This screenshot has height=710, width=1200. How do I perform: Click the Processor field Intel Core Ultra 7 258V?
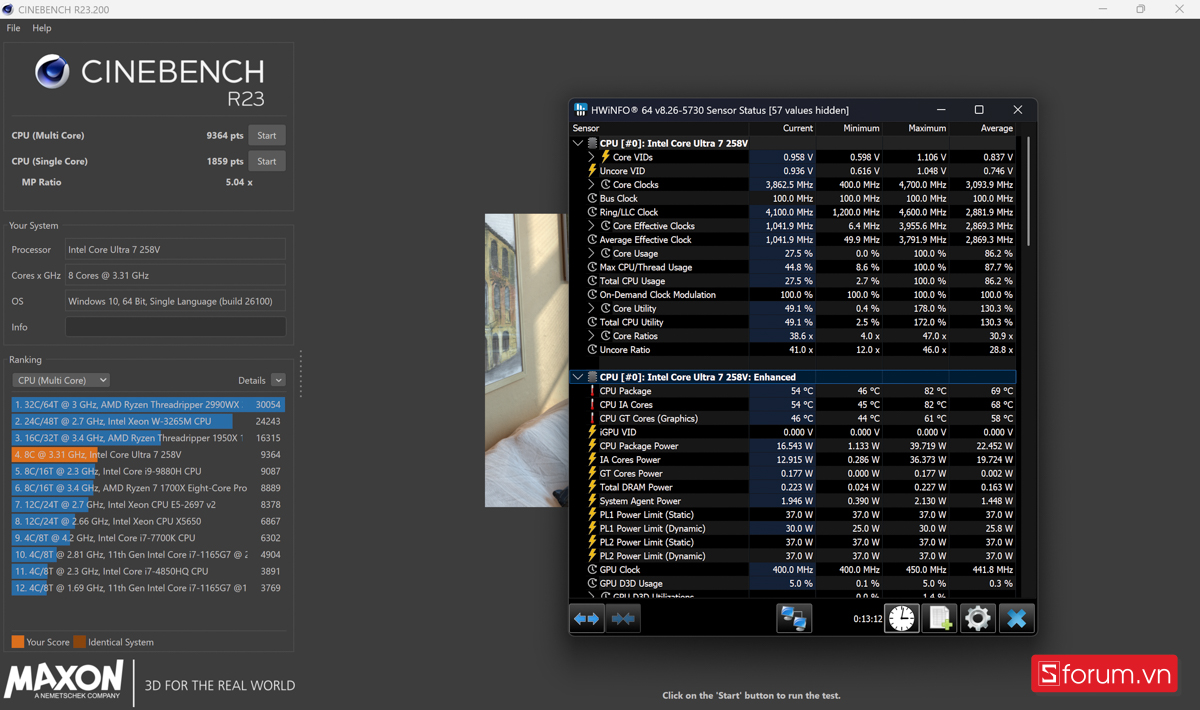[175, 249]
